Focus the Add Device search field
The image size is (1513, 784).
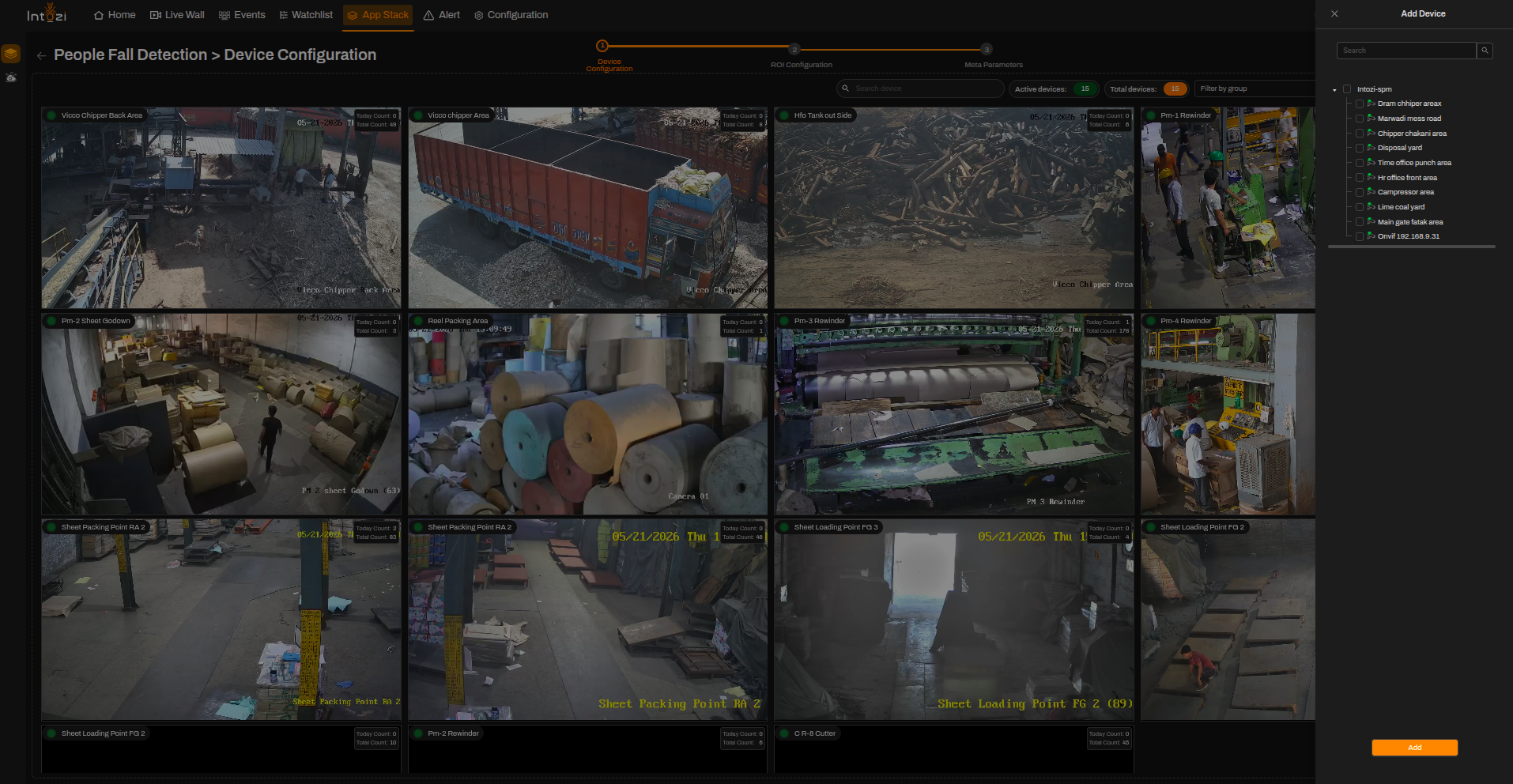(1405, 51)
